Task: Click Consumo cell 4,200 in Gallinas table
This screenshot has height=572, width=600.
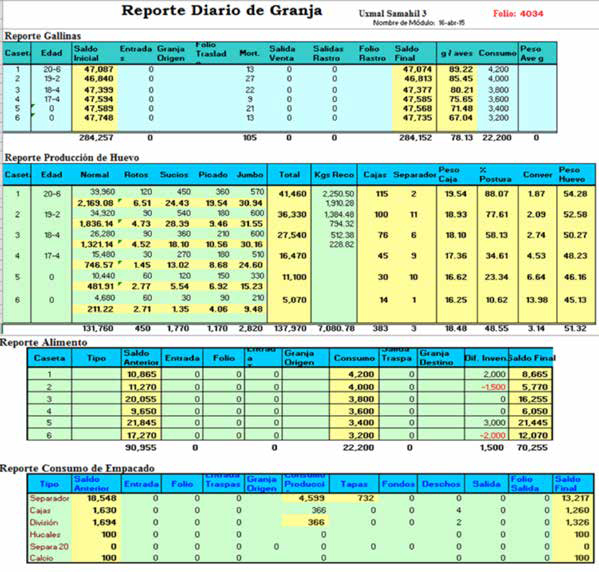Action: point(499,69)
